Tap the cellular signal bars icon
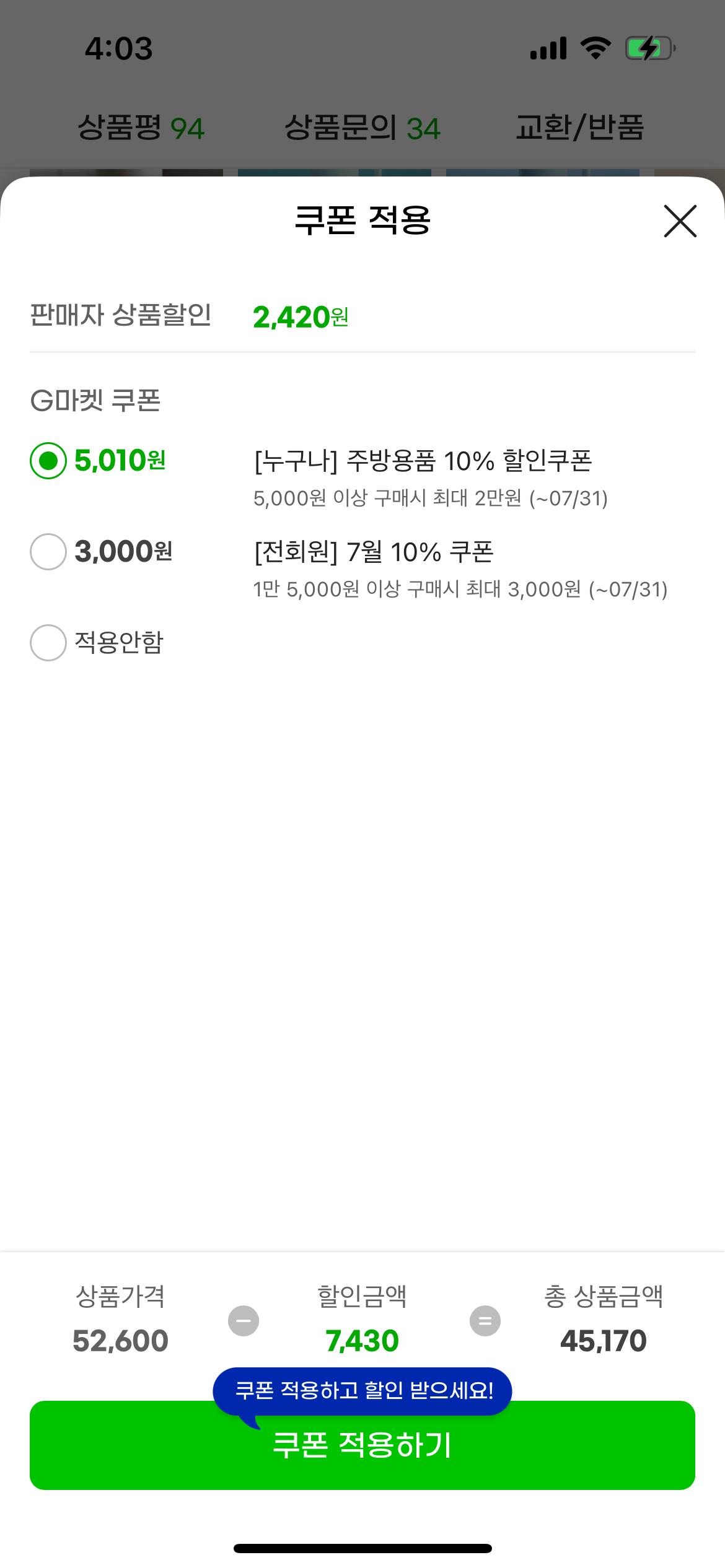 (x=548, y=48)
